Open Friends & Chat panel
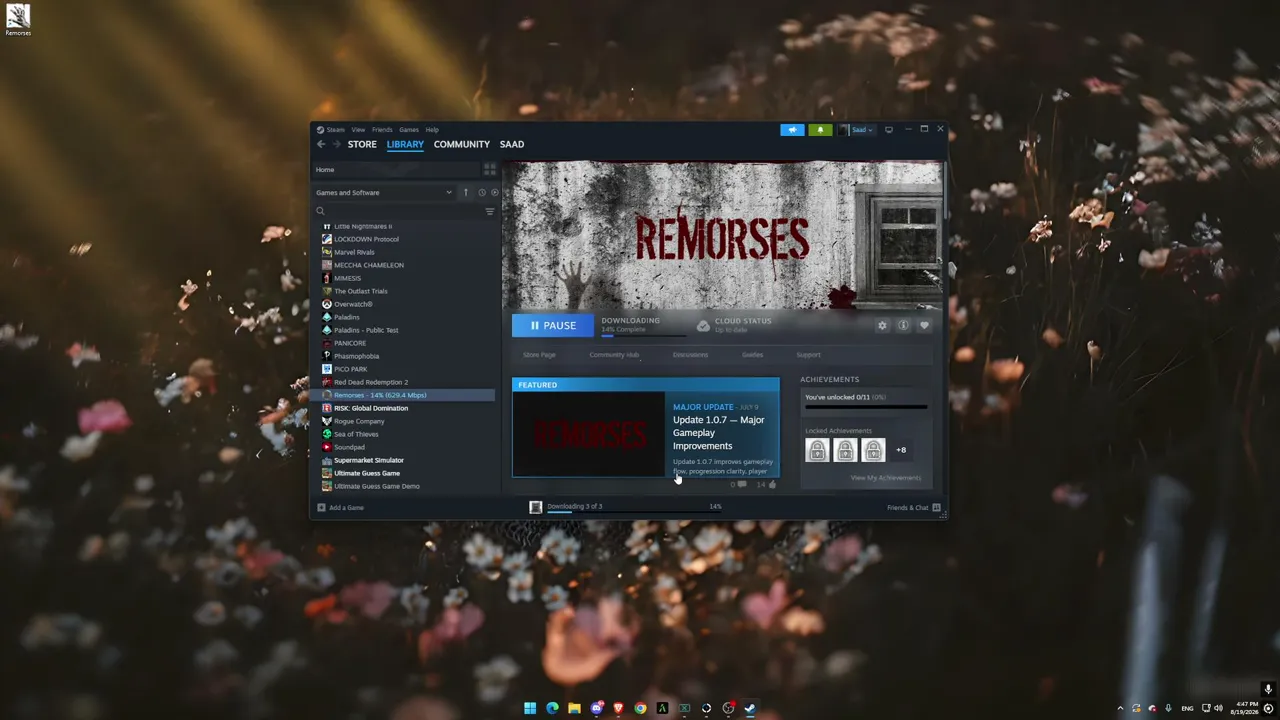1280x720 pixels. point(914,508)
